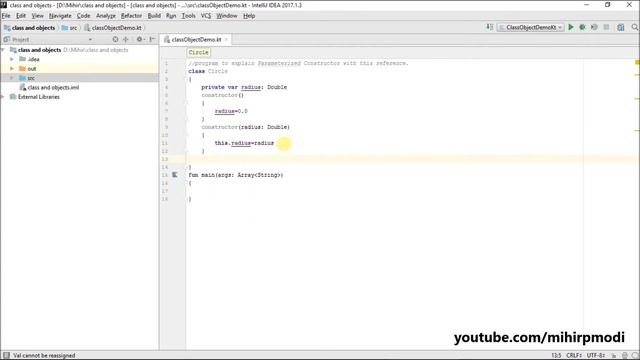The width and height of the screenshot is (640, 360).
Task: Open the Run menu
Action: (x=171, y=16)
